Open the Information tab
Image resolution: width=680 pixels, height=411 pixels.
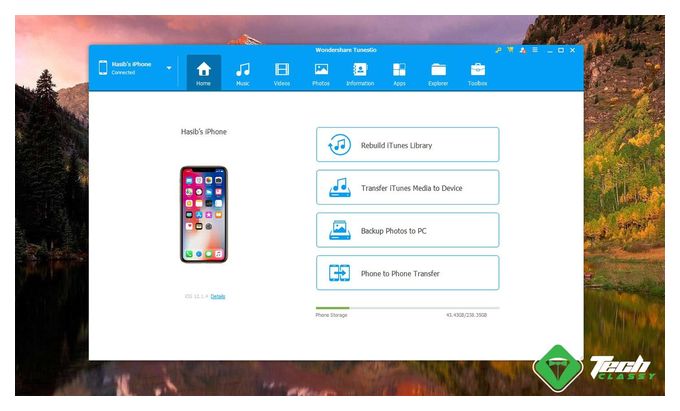(x=360, y=72)
